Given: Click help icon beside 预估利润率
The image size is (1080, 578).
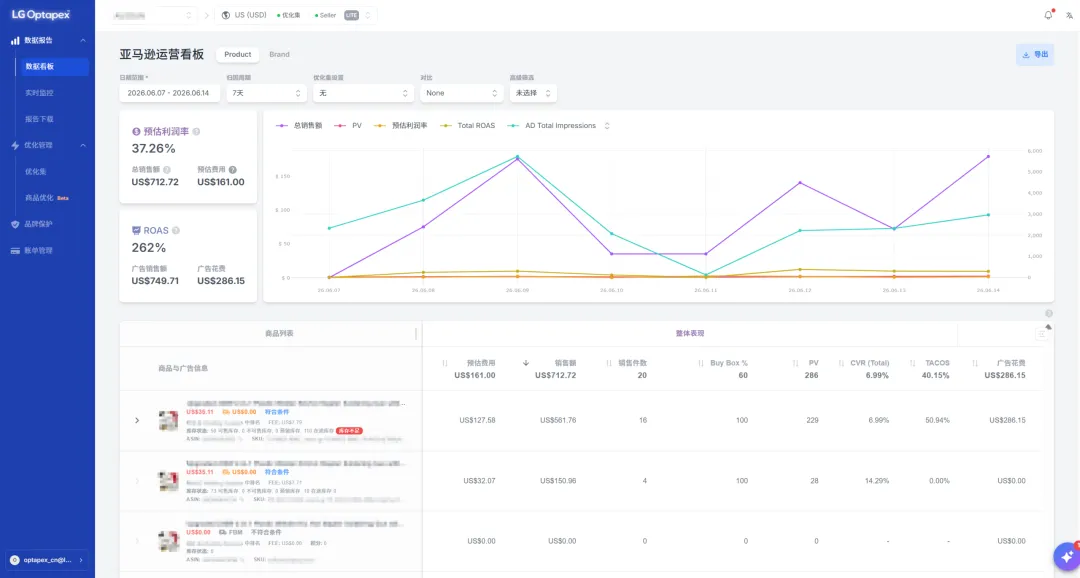Looking at the screenshot, I should (x=196, y=132).
